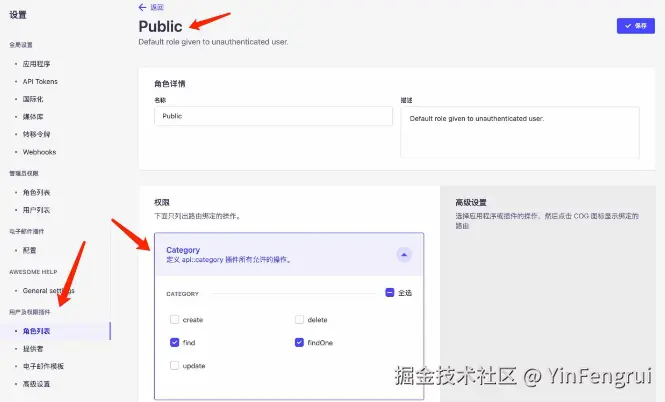Open Webhooks settings

(x=39, y=152)
